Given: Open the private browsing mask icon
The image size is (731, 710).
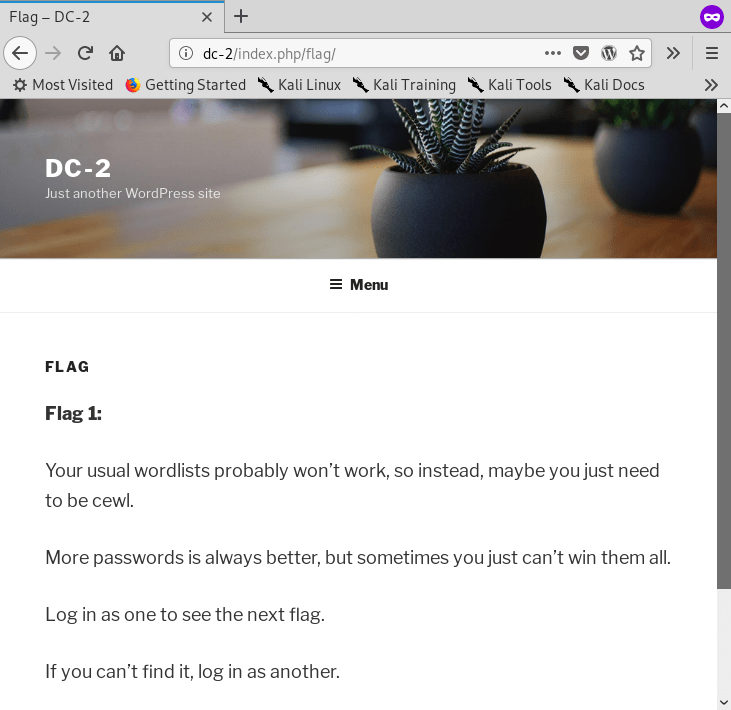Looking at the screenshot, I should click(711, 17).
